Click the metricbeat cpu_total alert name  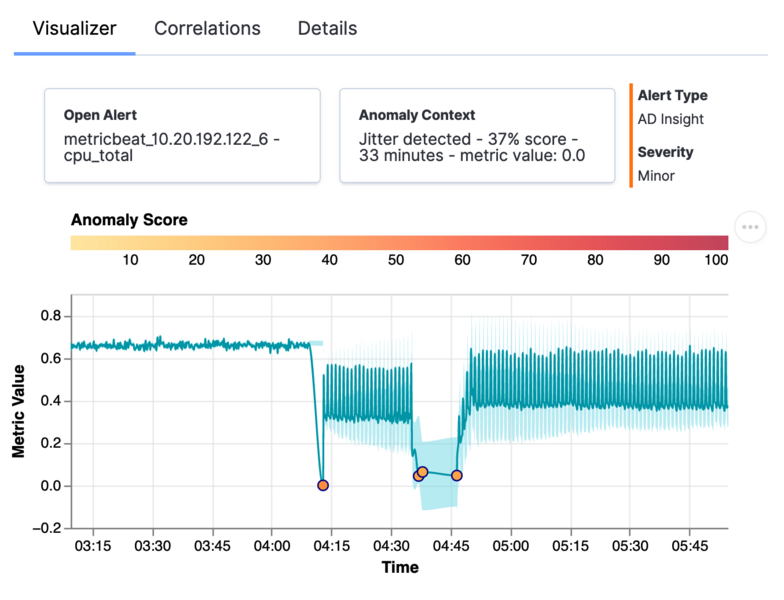[172, 147]
